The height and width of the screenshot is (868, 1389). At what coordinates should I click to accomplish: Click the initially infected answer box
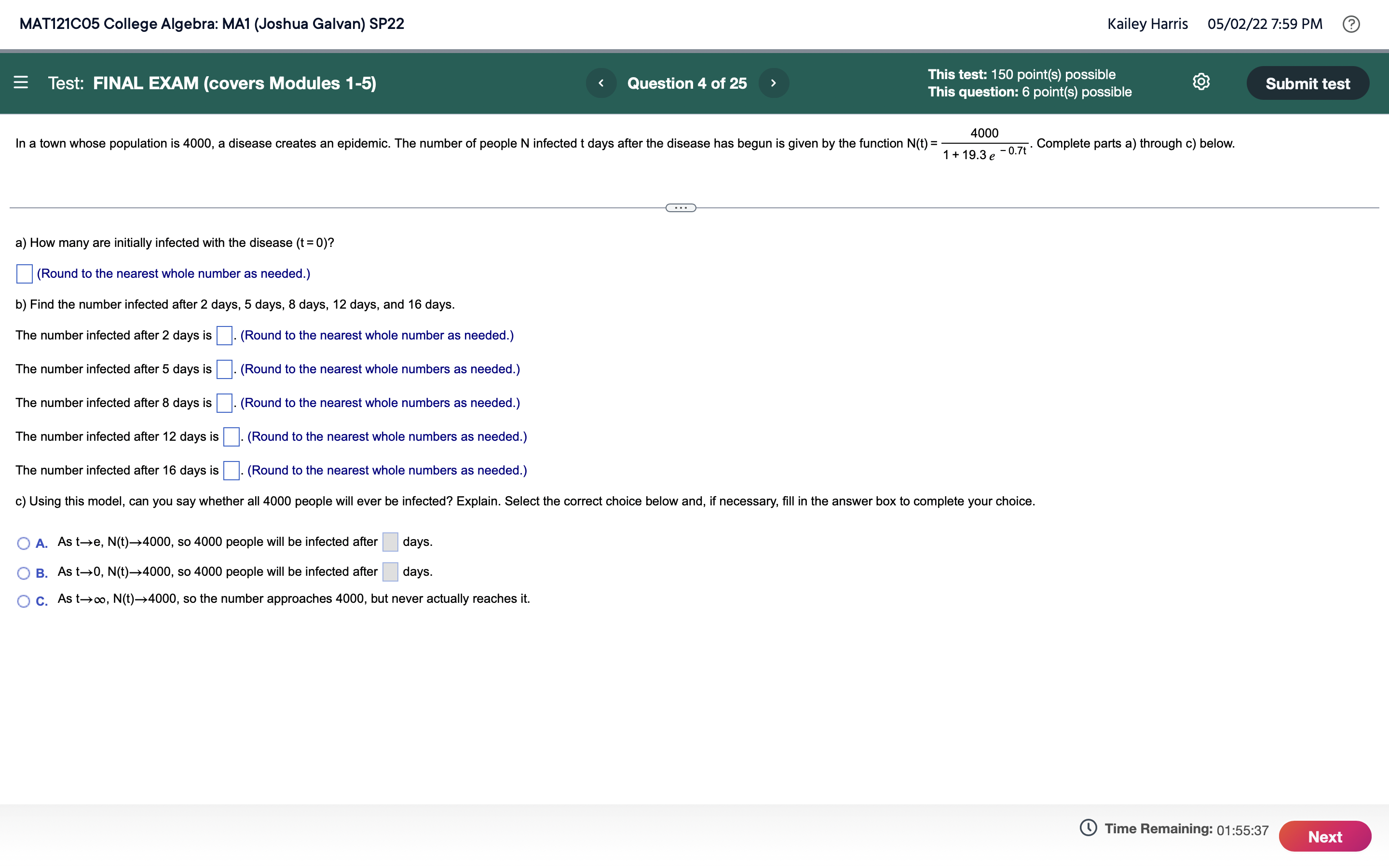(25, 274)
